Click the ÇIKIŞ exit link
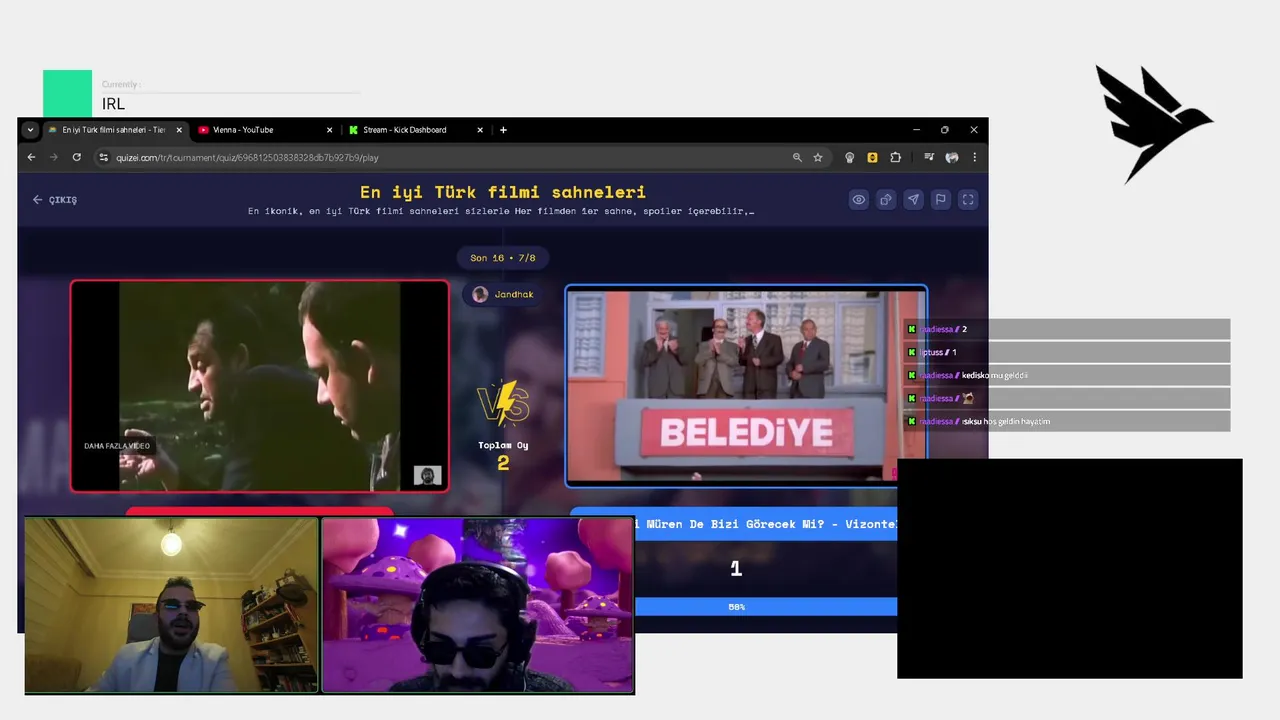Screen dimensions: 1280x720 point(54,200)
